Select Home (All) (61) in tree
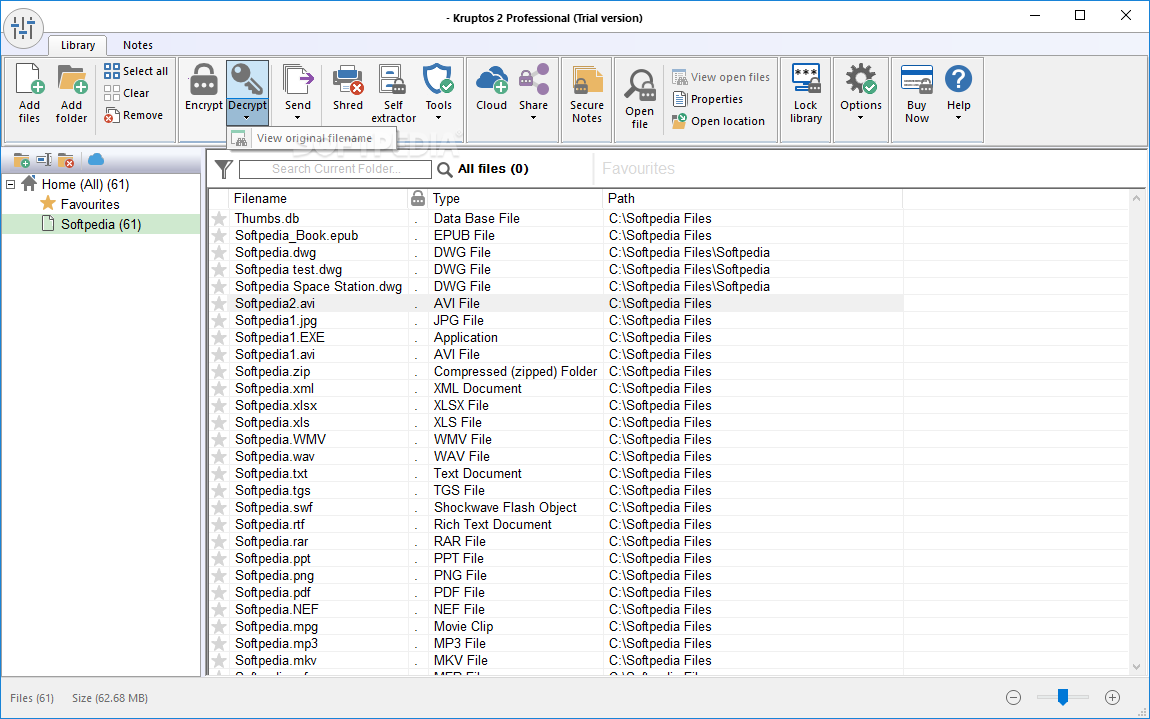 tap(85, 184)
